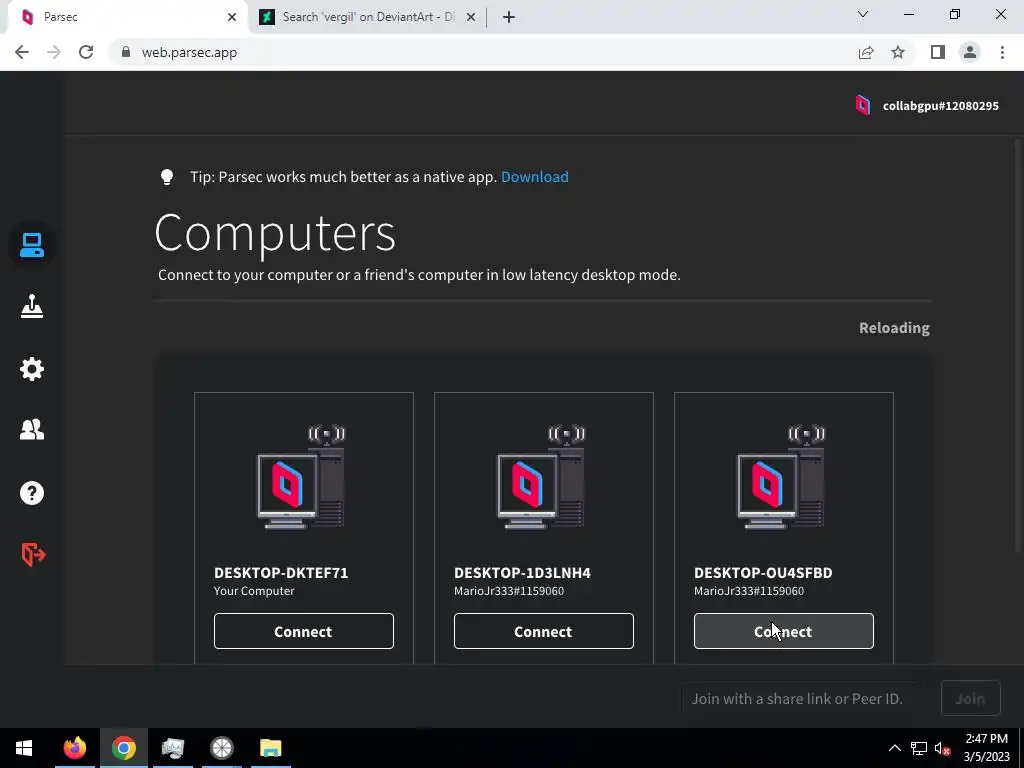Connect to DESKTOP-OU4SFBD

click(x=784, y=631)
